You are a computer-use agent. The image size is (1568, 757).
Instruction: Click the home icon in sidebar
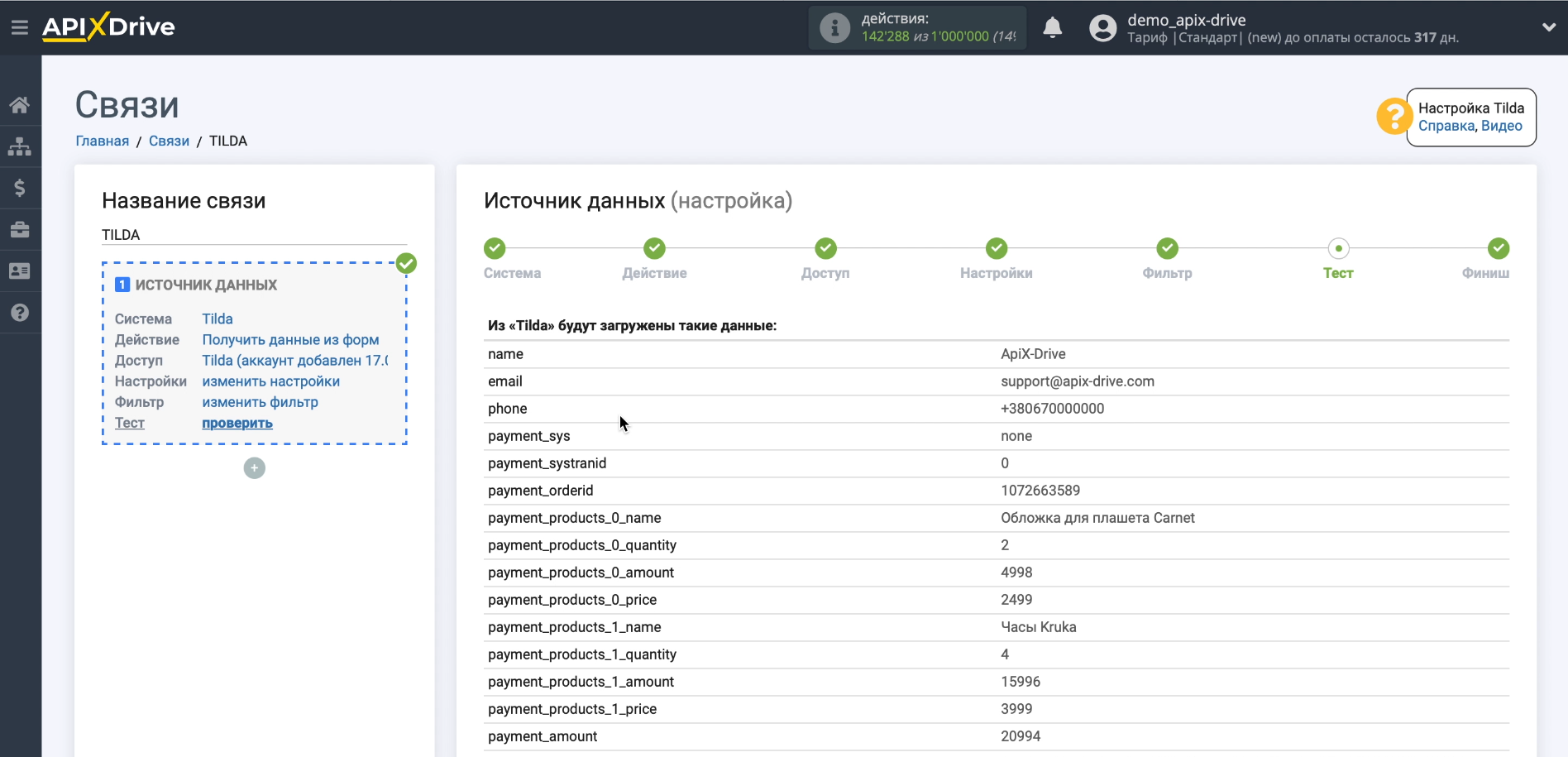pos(20,105)
